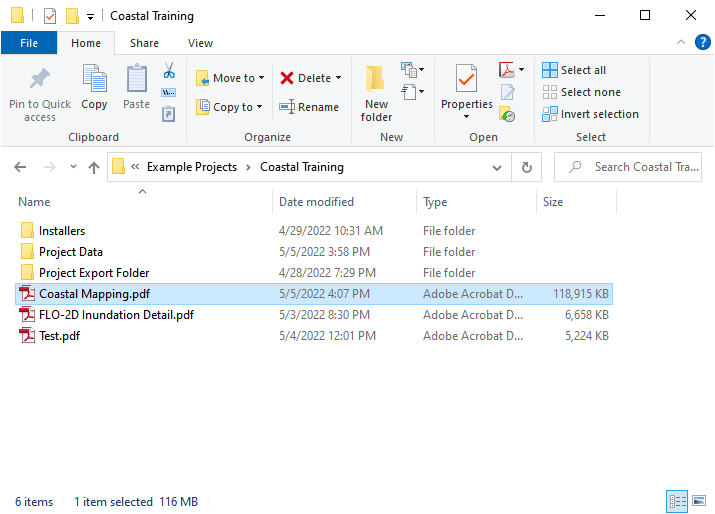The image size is (715, 514).
Task: Click the Cut scissors icon
Action: 169,71
